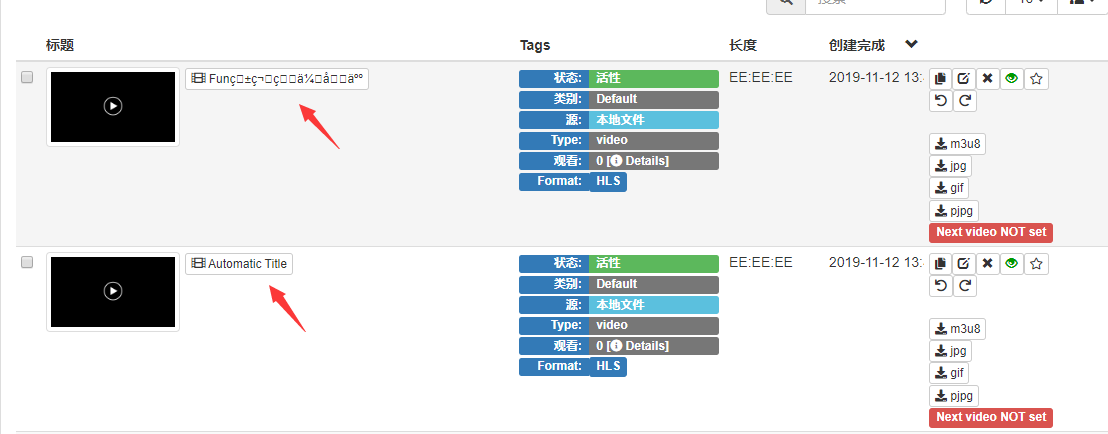Tick the Automatic Title row checkbox
1108x434 pixels.
coord(27,262)
